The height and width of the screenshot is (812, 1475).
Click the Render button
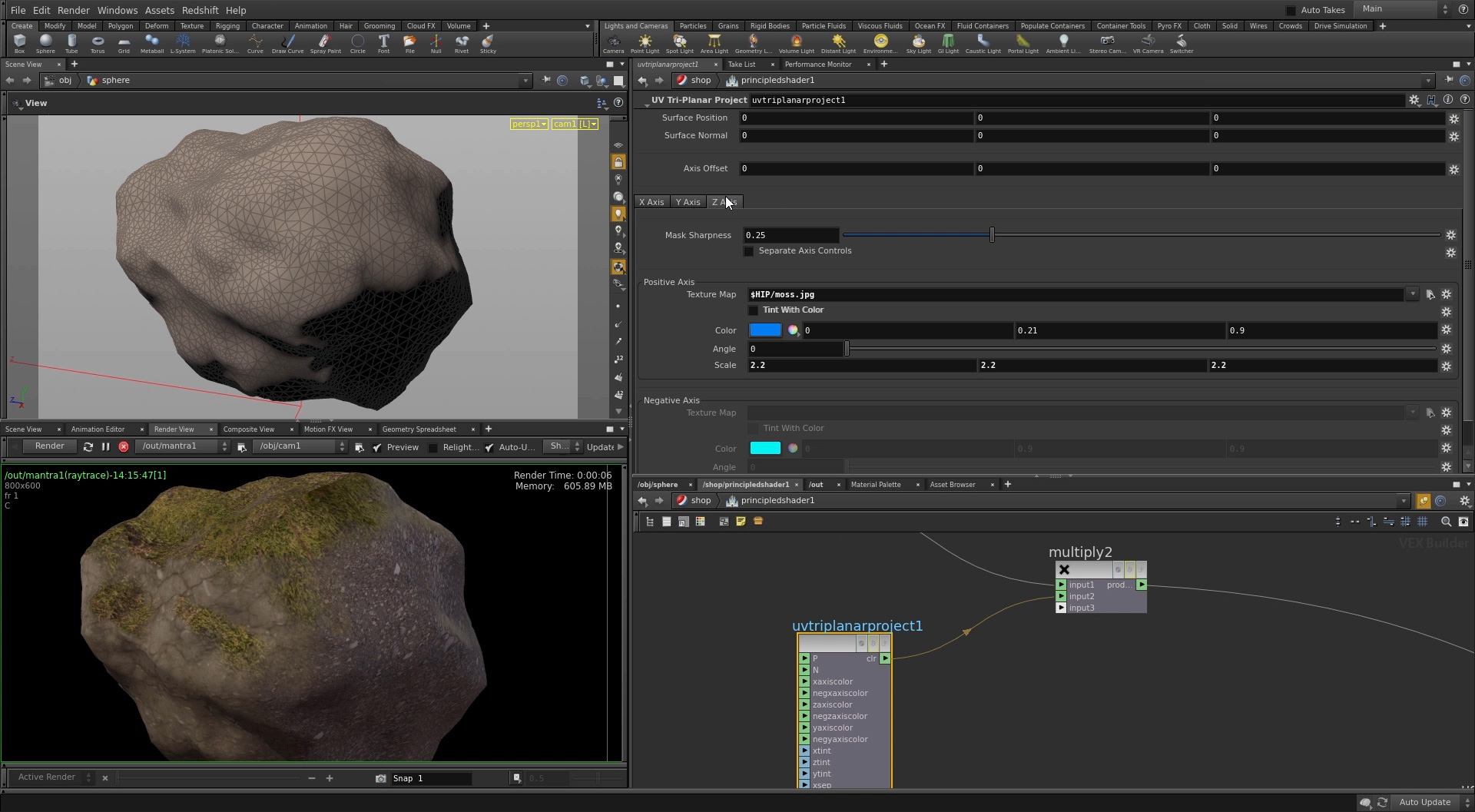click(x=48, y=446)
